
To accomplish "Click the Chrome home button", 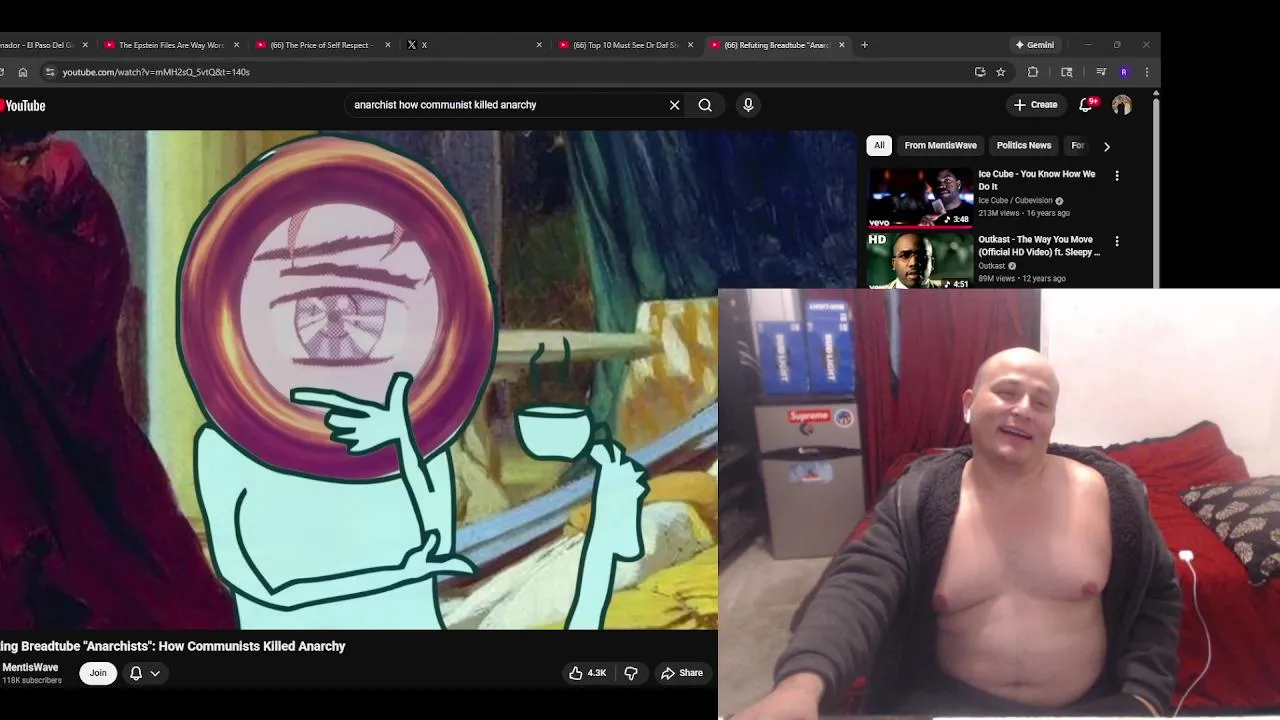I will point(23,72).
